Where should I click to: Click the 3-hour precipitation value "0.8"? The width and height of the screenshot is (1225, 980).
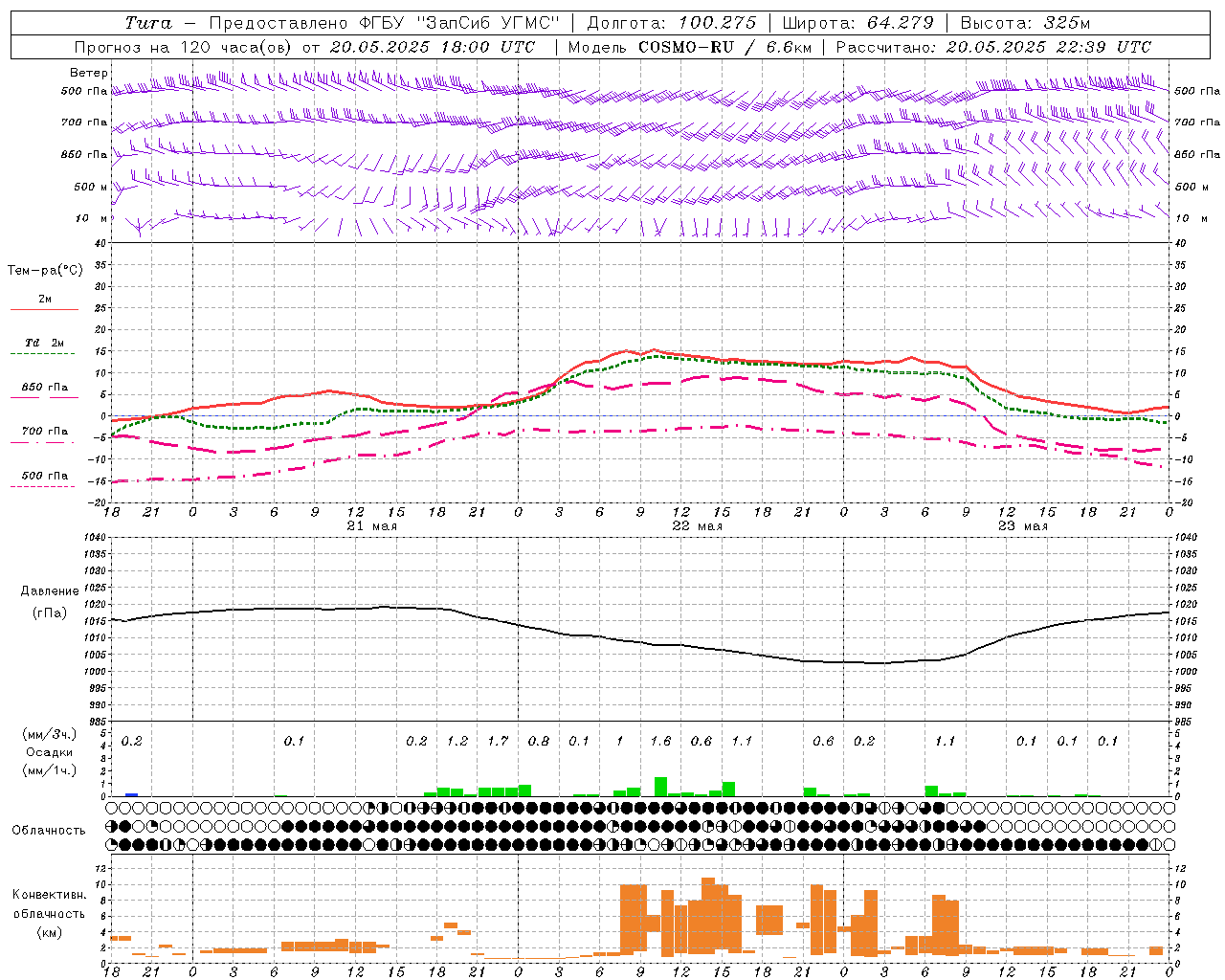tap(539, 741)
